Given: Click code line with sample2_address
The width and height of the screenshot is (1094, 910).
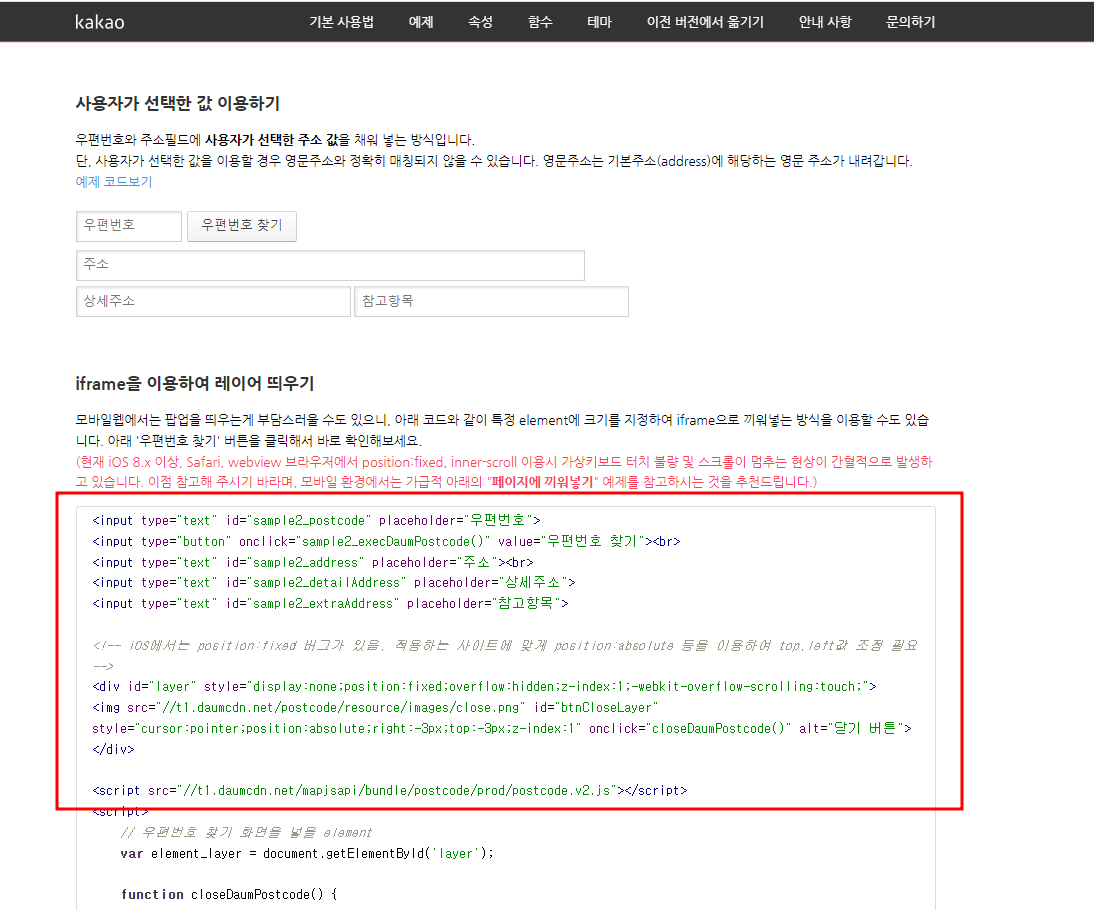Looking at the screenshot, I should 313,562.
